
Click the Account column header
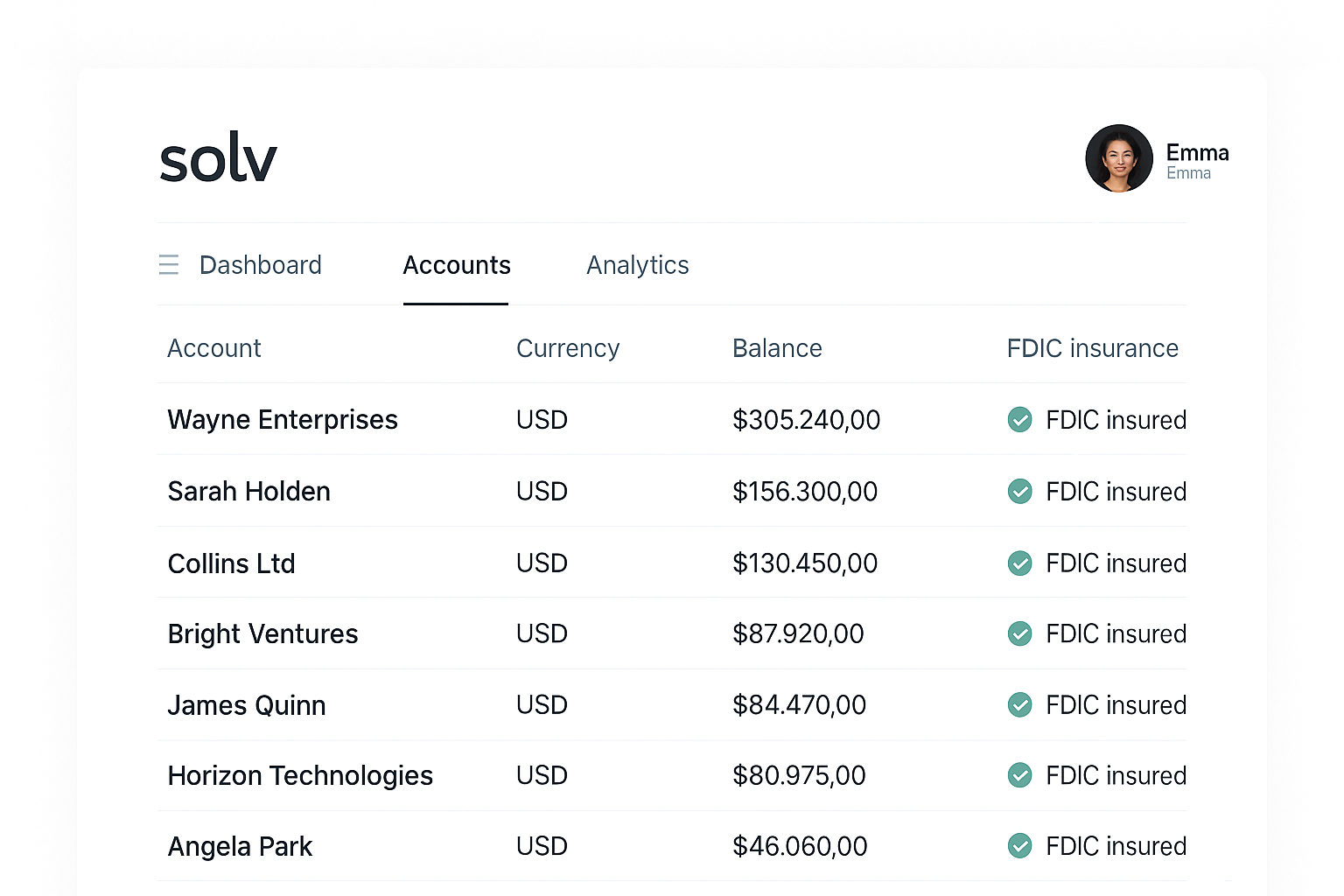tap(213, 347)
